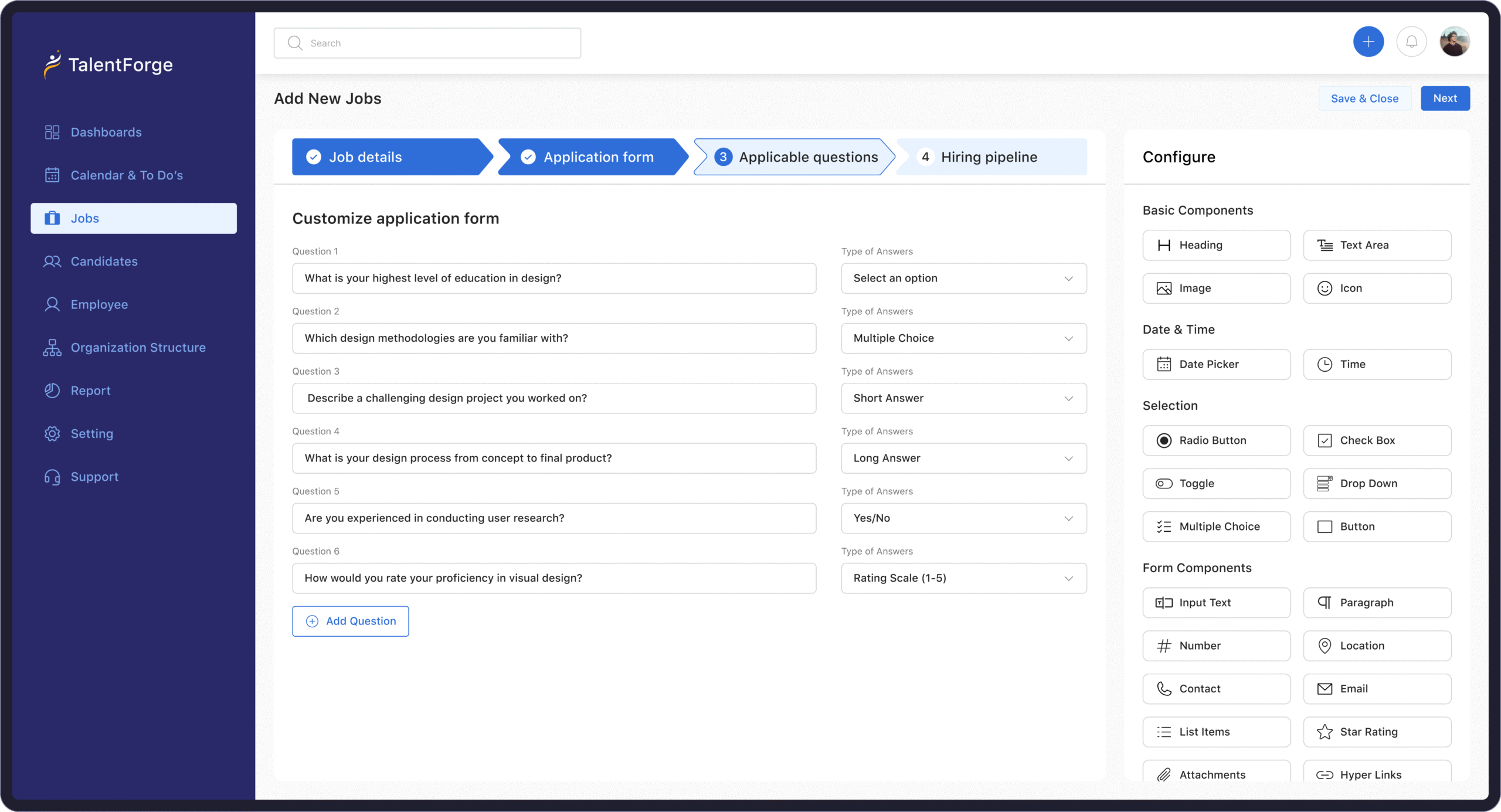
Task: Open Setting page
Action: coord(134,434)
